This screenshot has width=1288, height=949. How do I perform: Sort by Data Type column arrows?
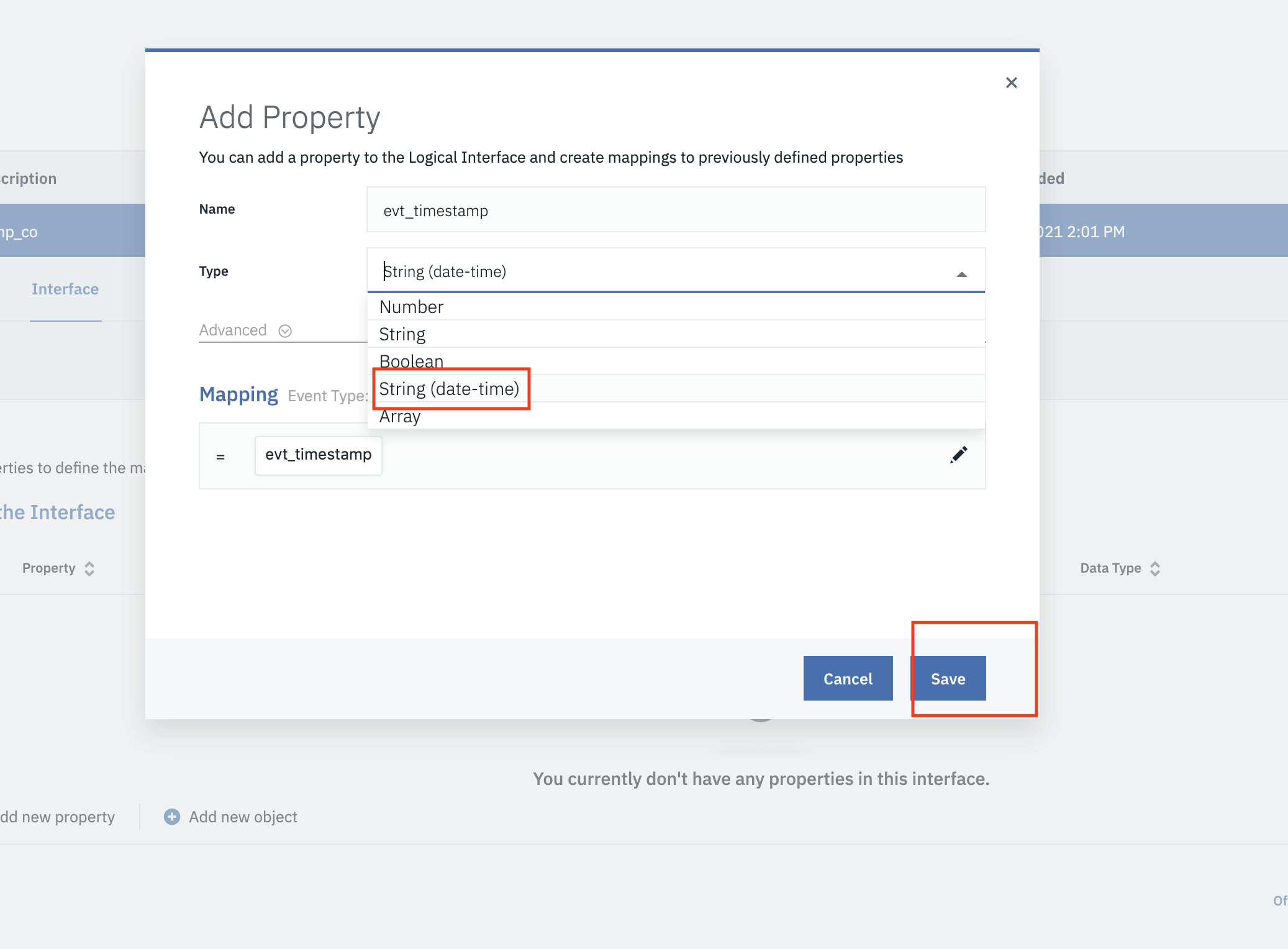pyautogui.click(x=1155, y=569)
